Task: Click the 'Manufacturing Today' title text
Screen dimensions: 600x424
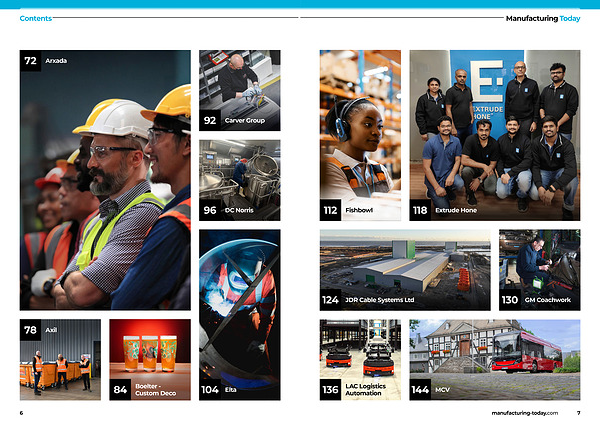Action: point(543,18)
